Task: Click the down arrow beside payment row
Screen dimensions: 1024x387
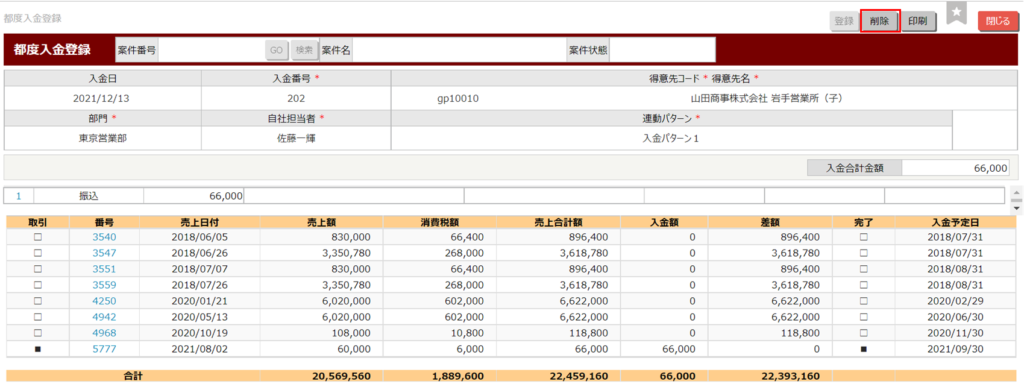Action: pos(1016,208)
